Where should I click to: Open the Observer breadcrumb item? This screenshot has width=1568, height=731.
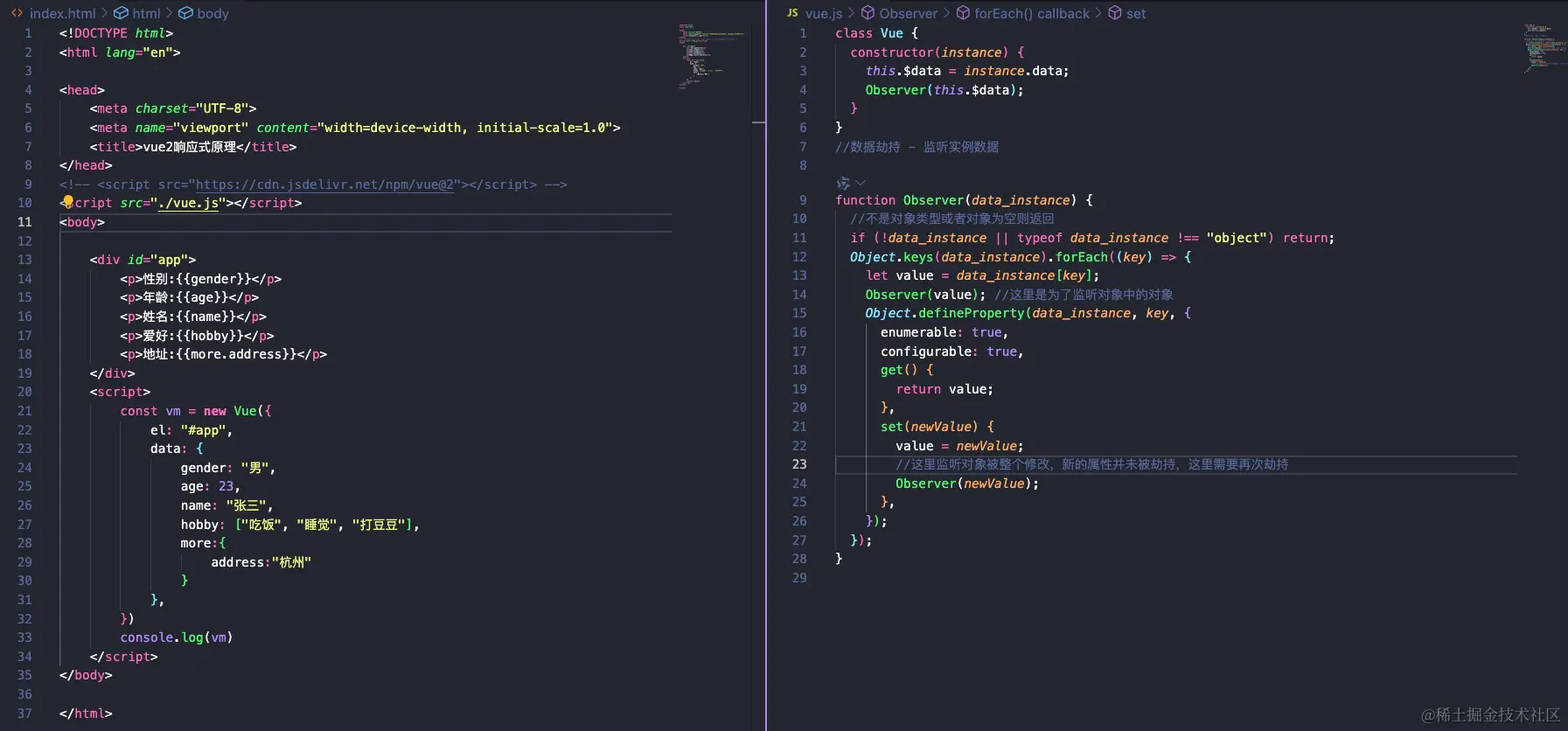[908, 13]
